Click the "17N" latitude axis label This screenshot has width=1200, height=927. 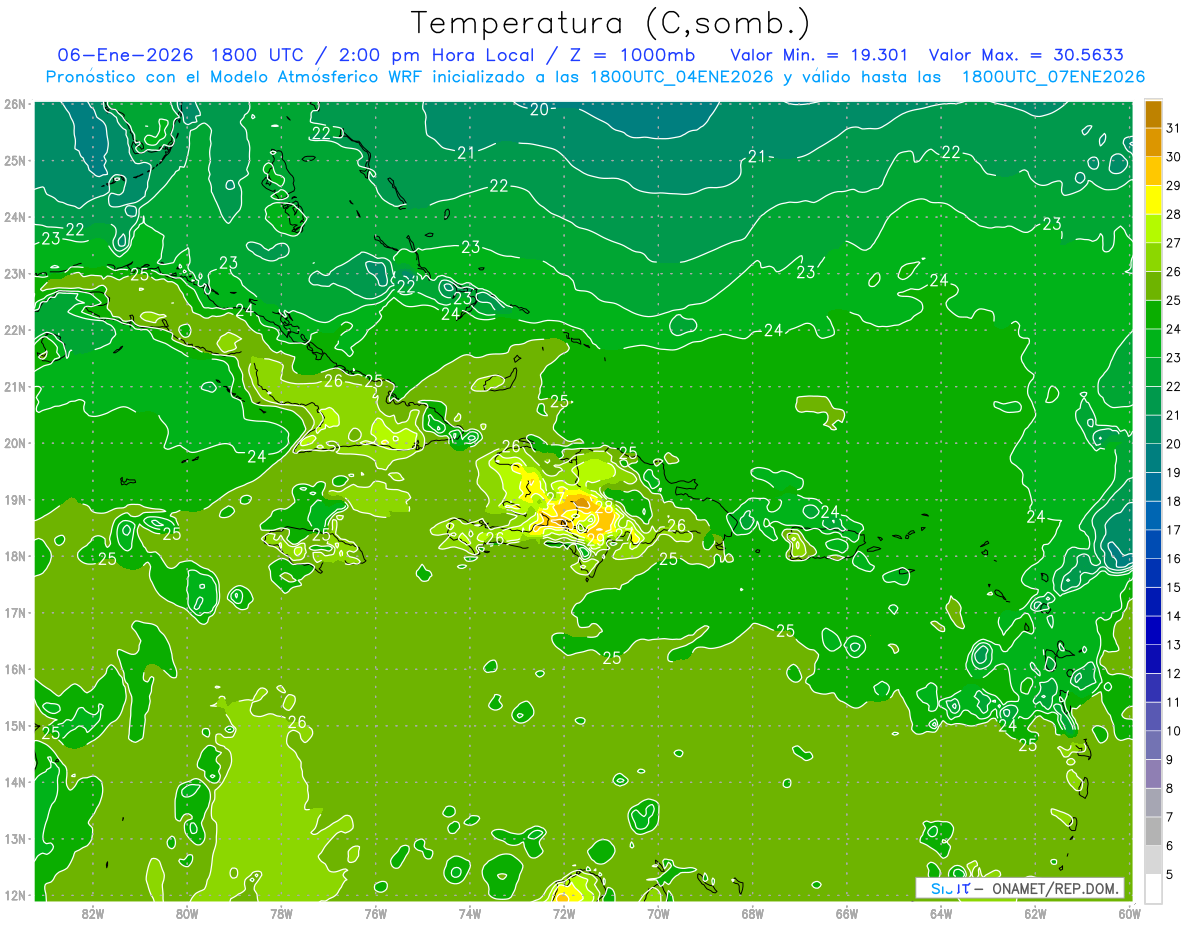click(15, 613)
